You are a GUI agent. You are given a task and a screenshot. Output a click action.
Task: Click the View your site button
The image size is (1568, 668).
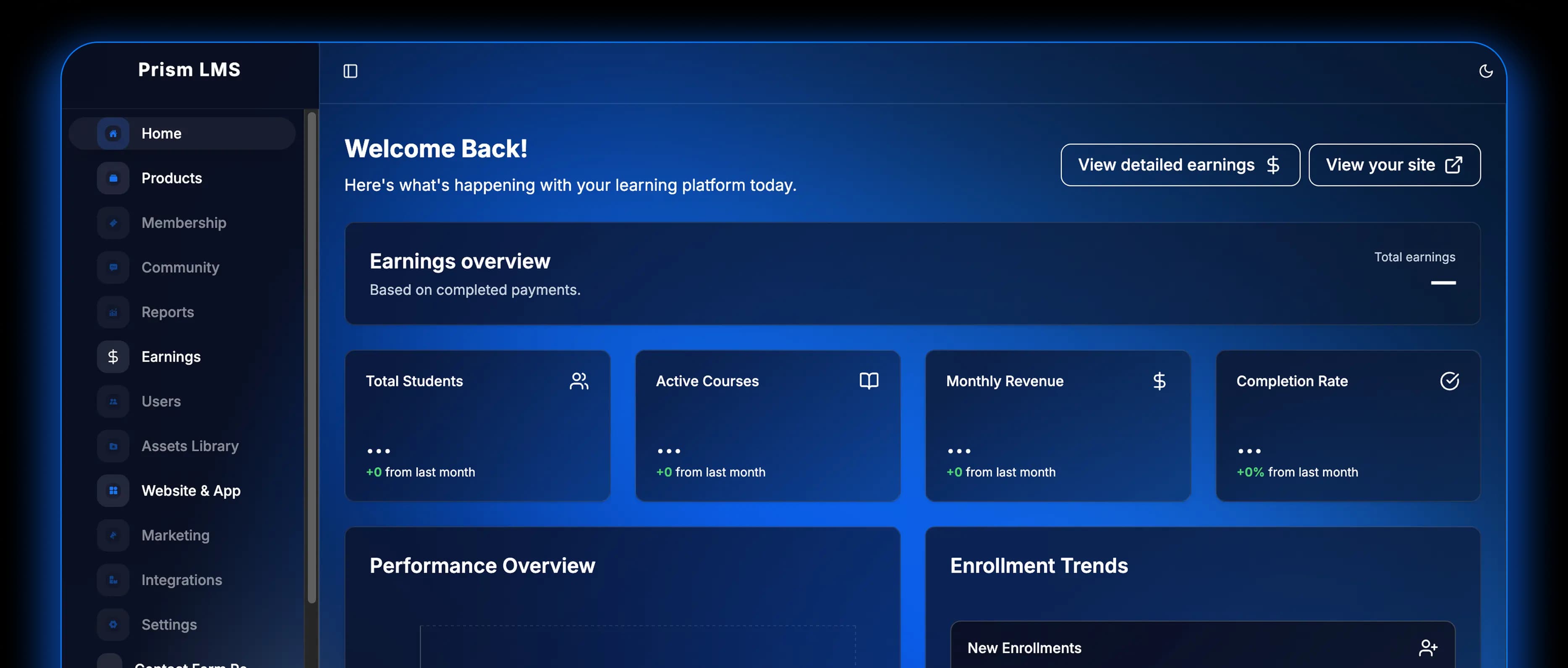click(1394, 165)
